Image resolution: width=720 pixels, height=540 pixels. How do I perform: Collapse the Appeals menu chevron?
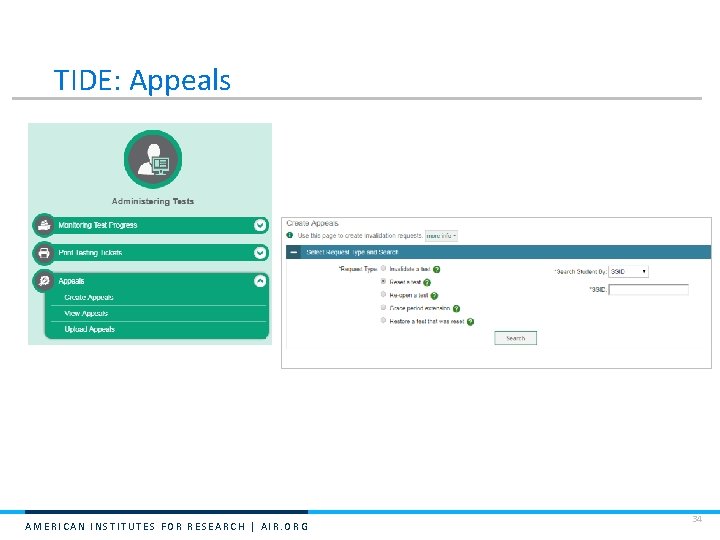coord(260,281)
